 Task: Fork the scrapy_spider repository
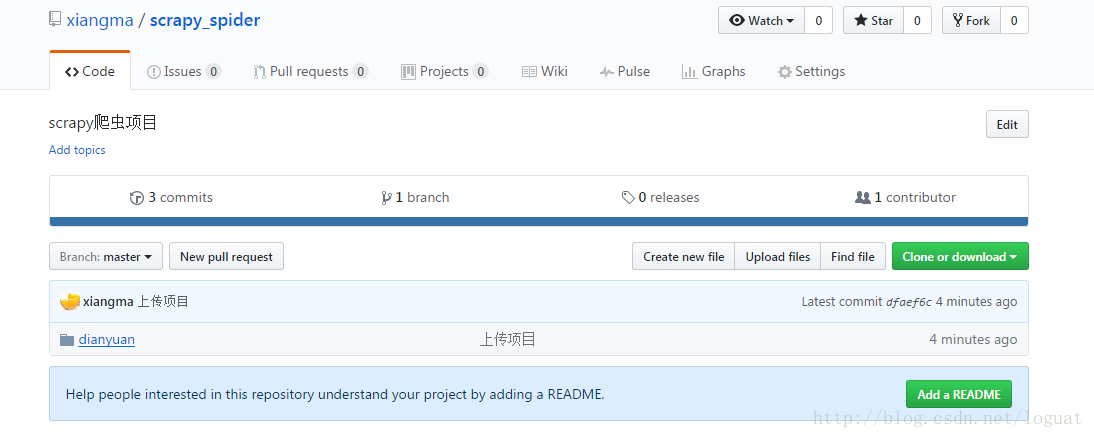pyautogui.click(x=971, y=20)
